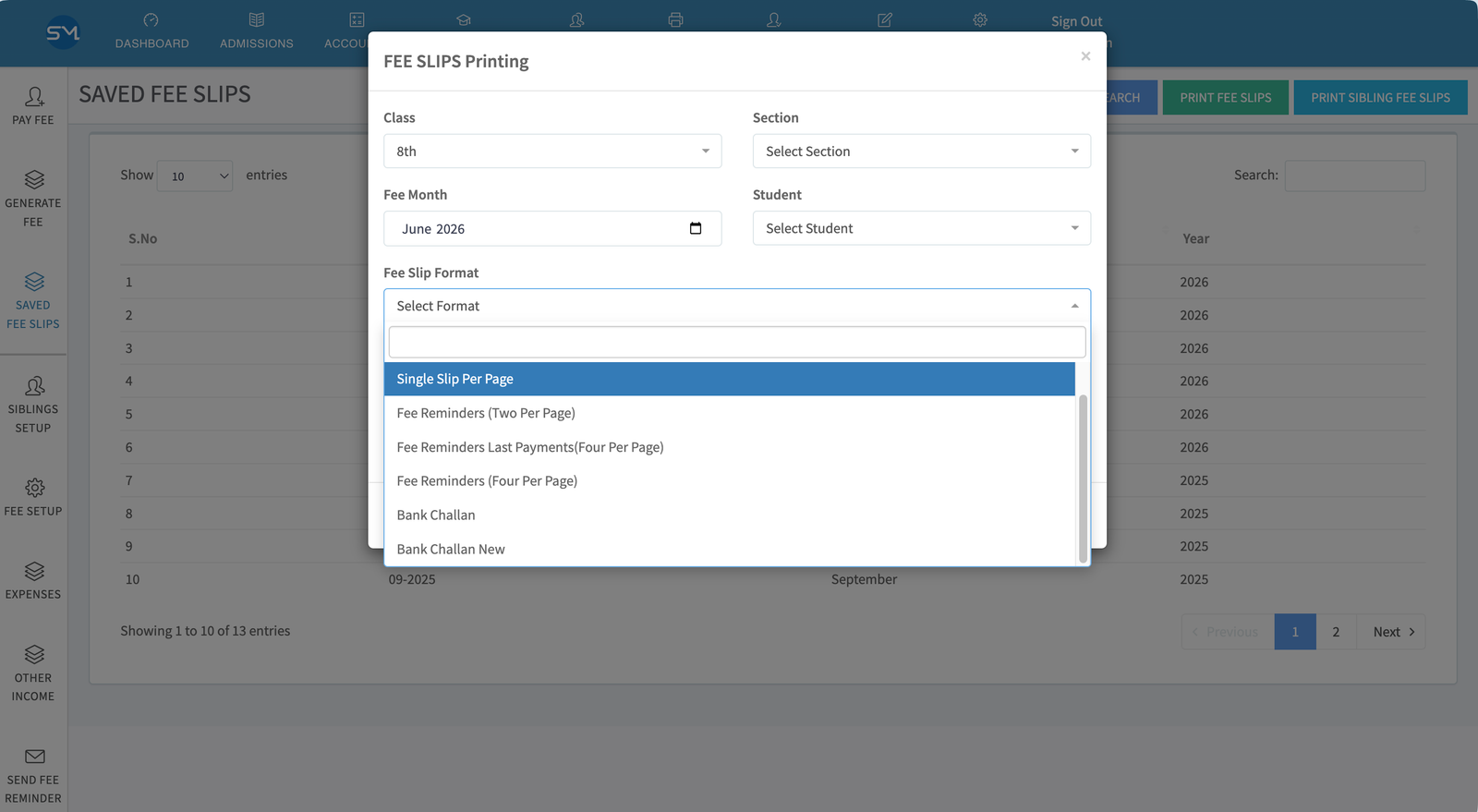Sort by Year column header
The height and width of the screenshot is (812, 1478).
tap(1195, 238)
